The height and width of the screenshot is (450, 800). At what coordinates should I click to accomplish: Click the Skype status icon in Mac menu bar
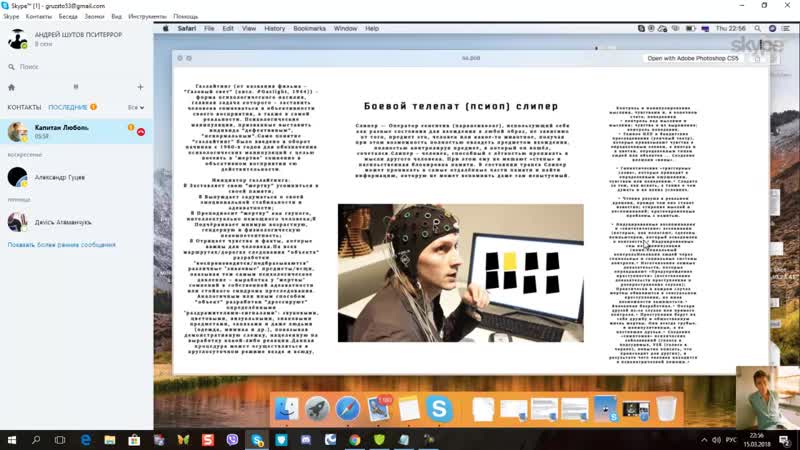click(x=641, y=29)
